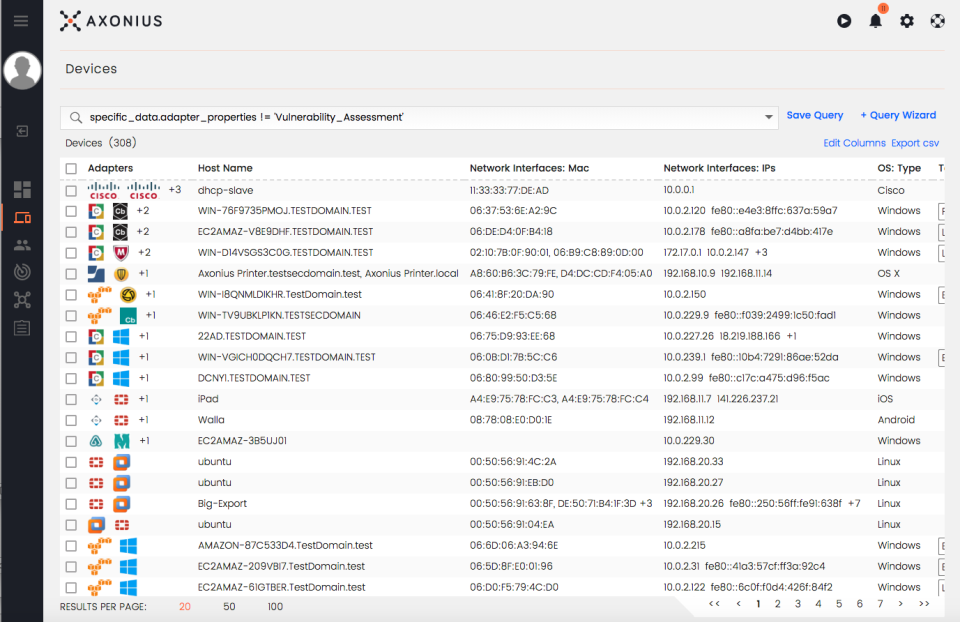Check the DCNYI.TESTDOMAIN.TEST row checkbox

coord(71,378)
